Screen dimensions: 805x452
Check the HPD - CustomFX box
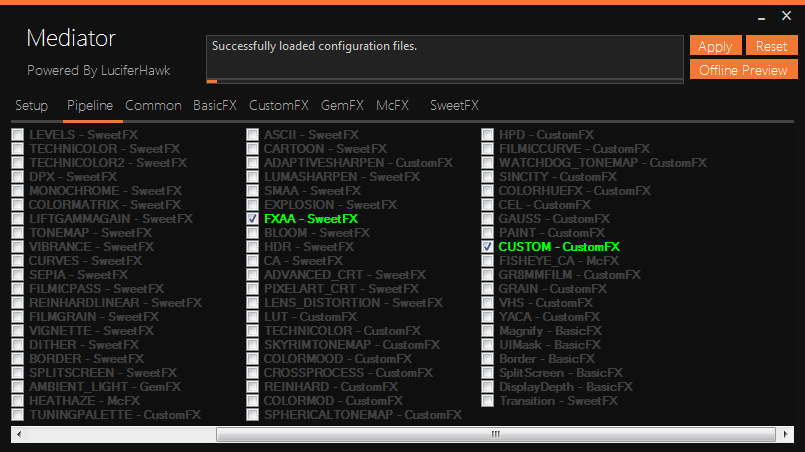(488, 135)
